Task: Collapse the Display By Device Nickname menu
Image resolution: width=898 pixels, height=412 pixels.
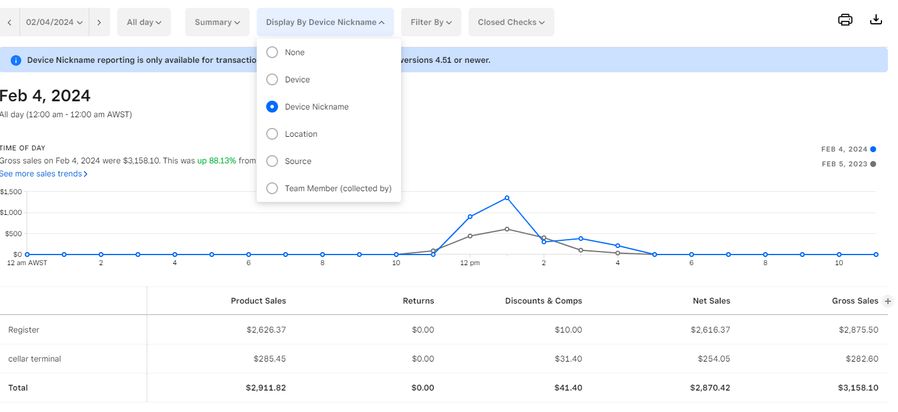Action: coord(325,22)
